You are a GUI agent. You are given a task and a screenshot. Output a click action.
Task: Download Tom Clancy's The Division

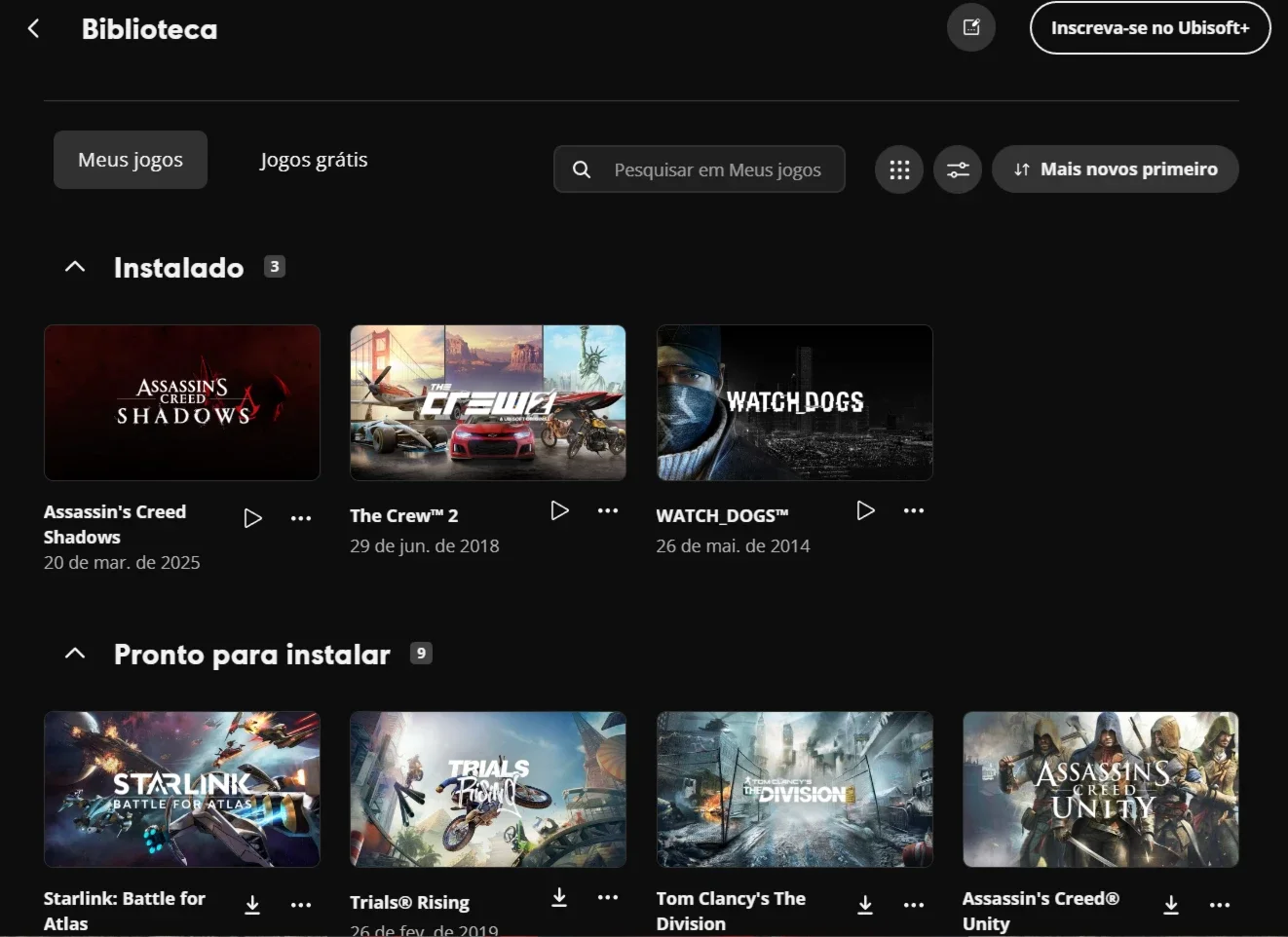tap(865, 905)
